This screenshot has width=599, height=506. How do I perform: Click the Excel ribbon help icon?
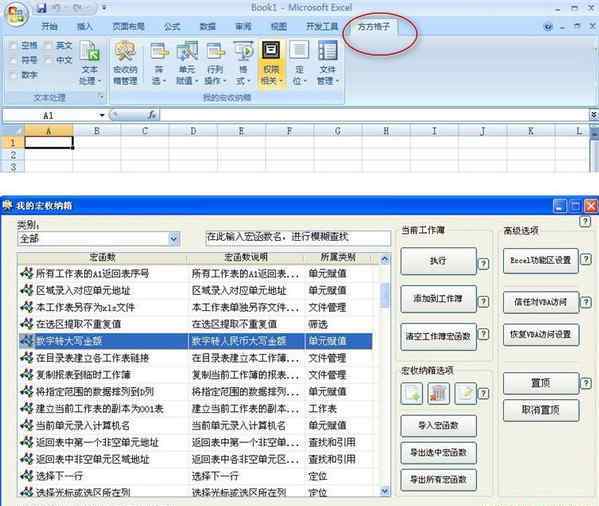(548, 27)
